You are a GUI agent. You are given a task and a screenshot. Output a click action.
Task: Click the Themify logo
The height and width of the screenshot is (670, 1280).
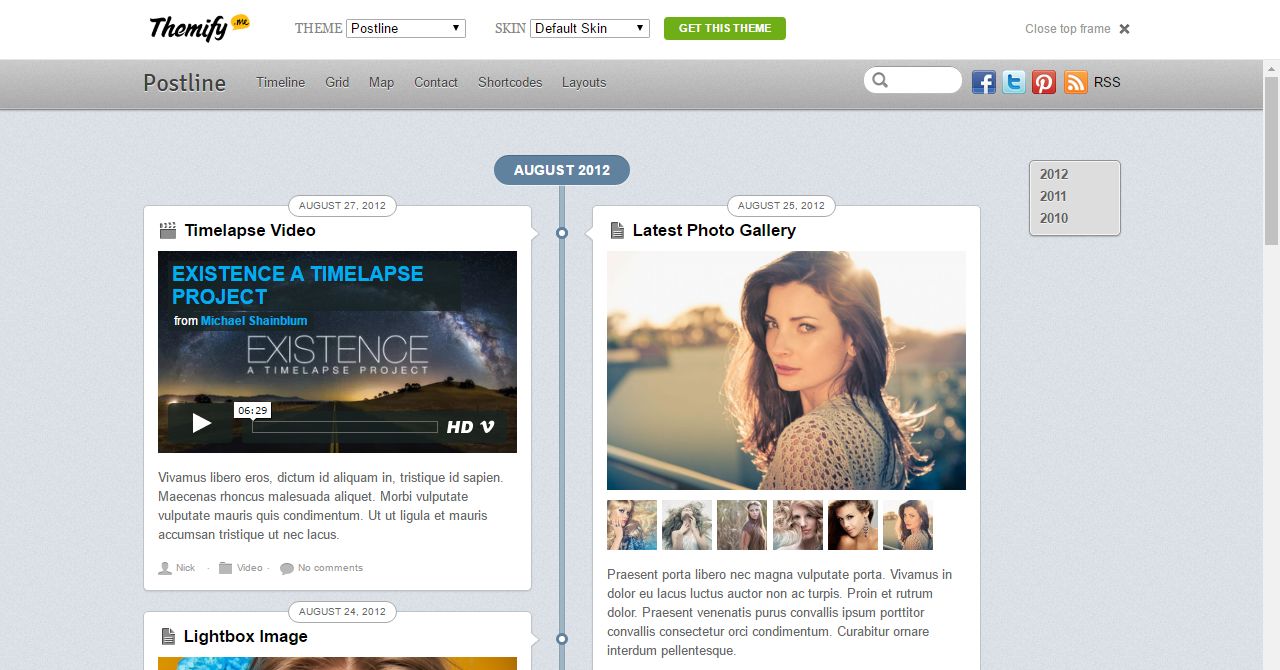click(199, 27)
